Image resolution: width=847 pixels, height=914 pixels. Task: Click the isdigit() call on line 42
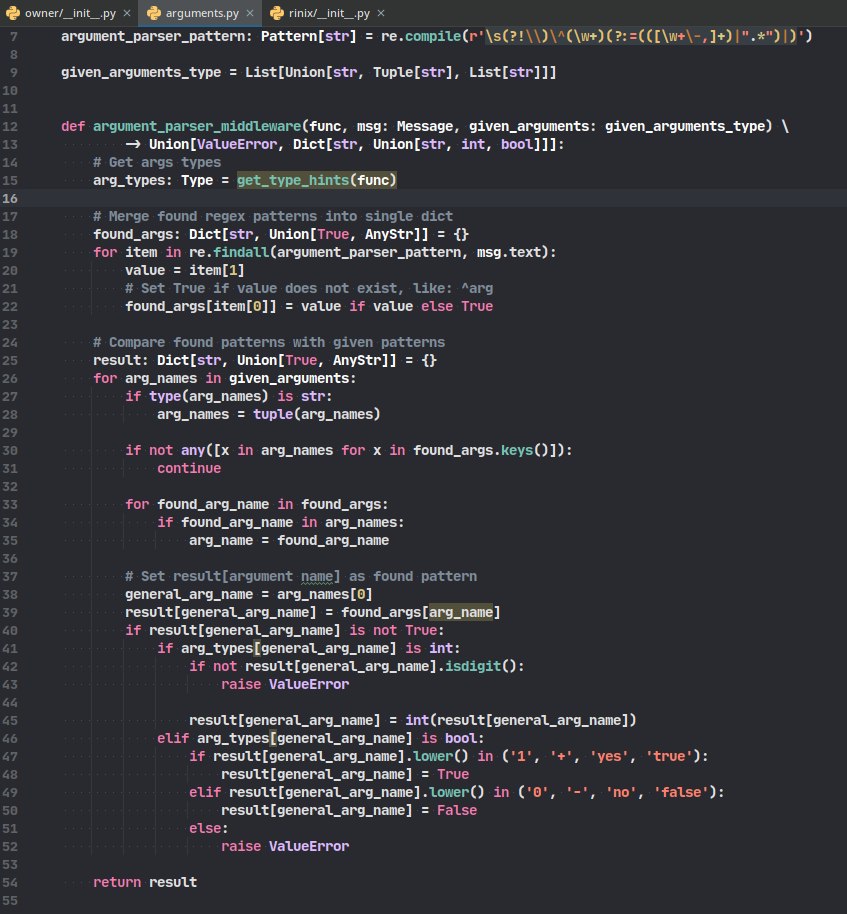[480, 666]
